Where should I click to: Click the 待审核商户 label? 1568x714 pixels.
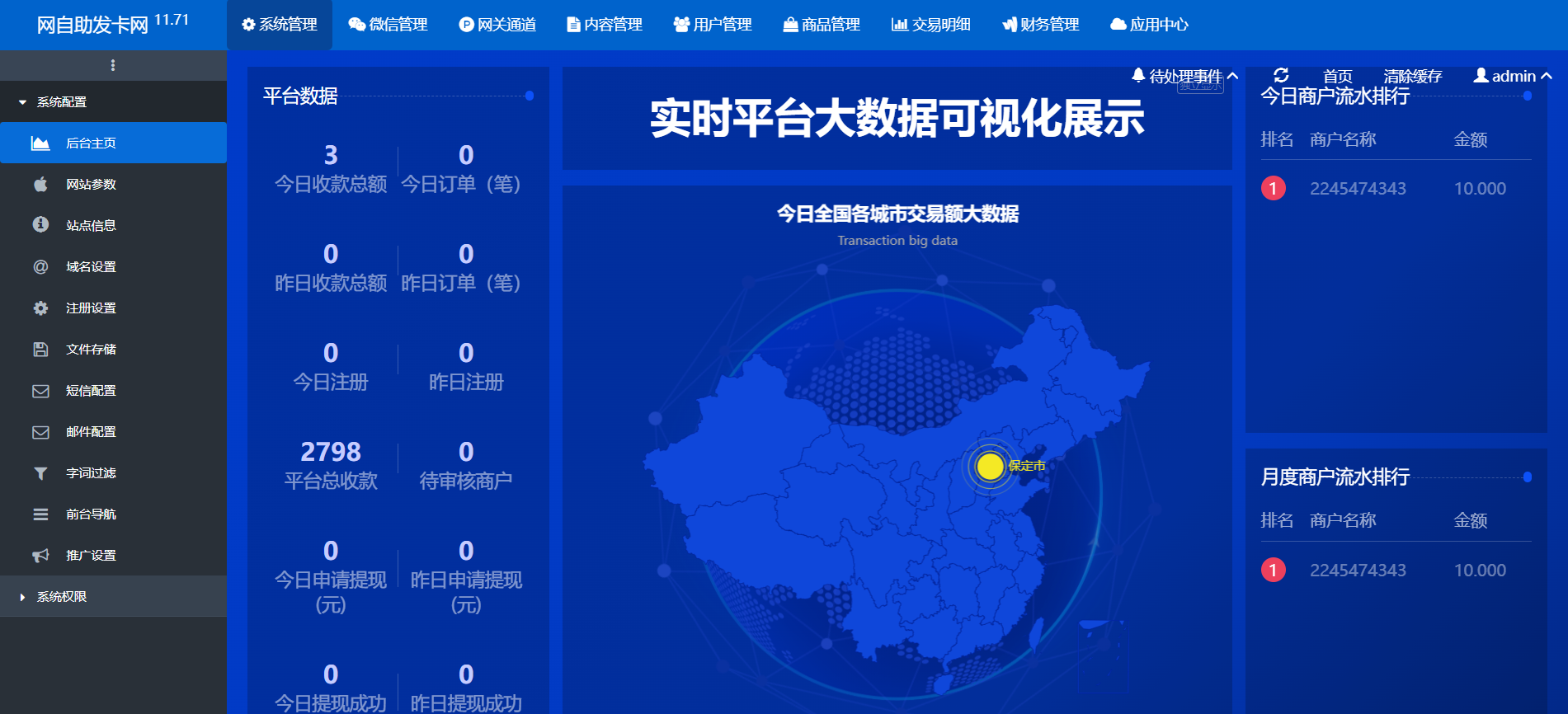pos(466,481)
